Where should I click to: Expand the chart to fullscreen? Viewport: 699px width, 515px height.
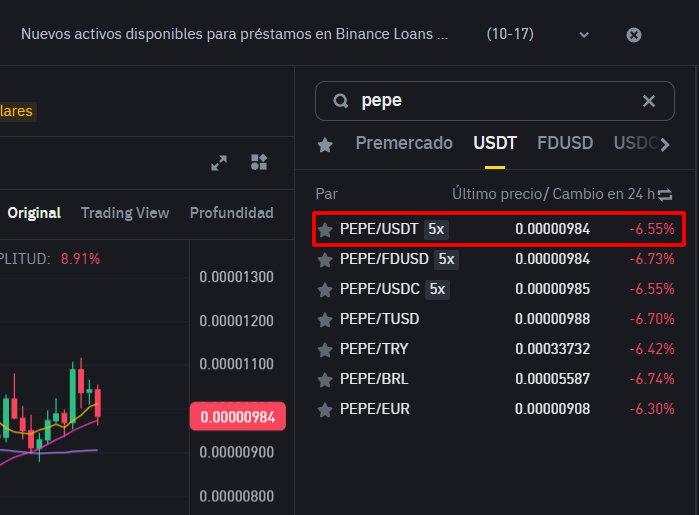(x=219, y=163)
